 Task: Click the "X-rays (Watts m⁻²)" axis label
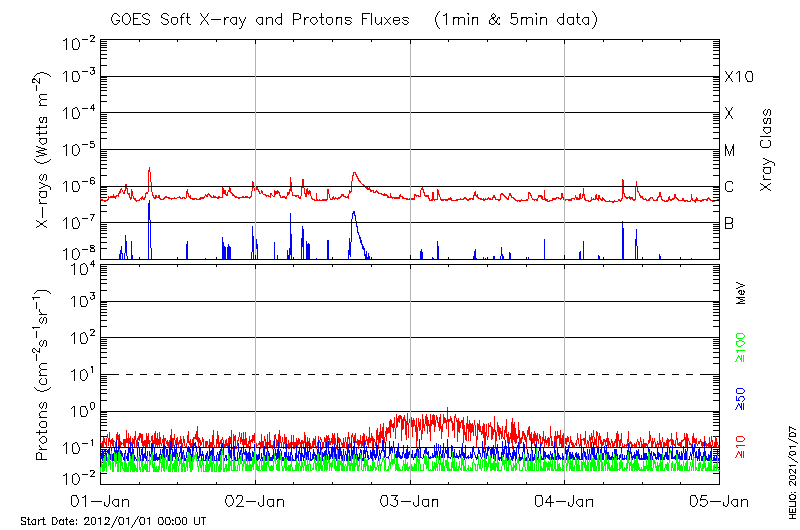(44, 150)
